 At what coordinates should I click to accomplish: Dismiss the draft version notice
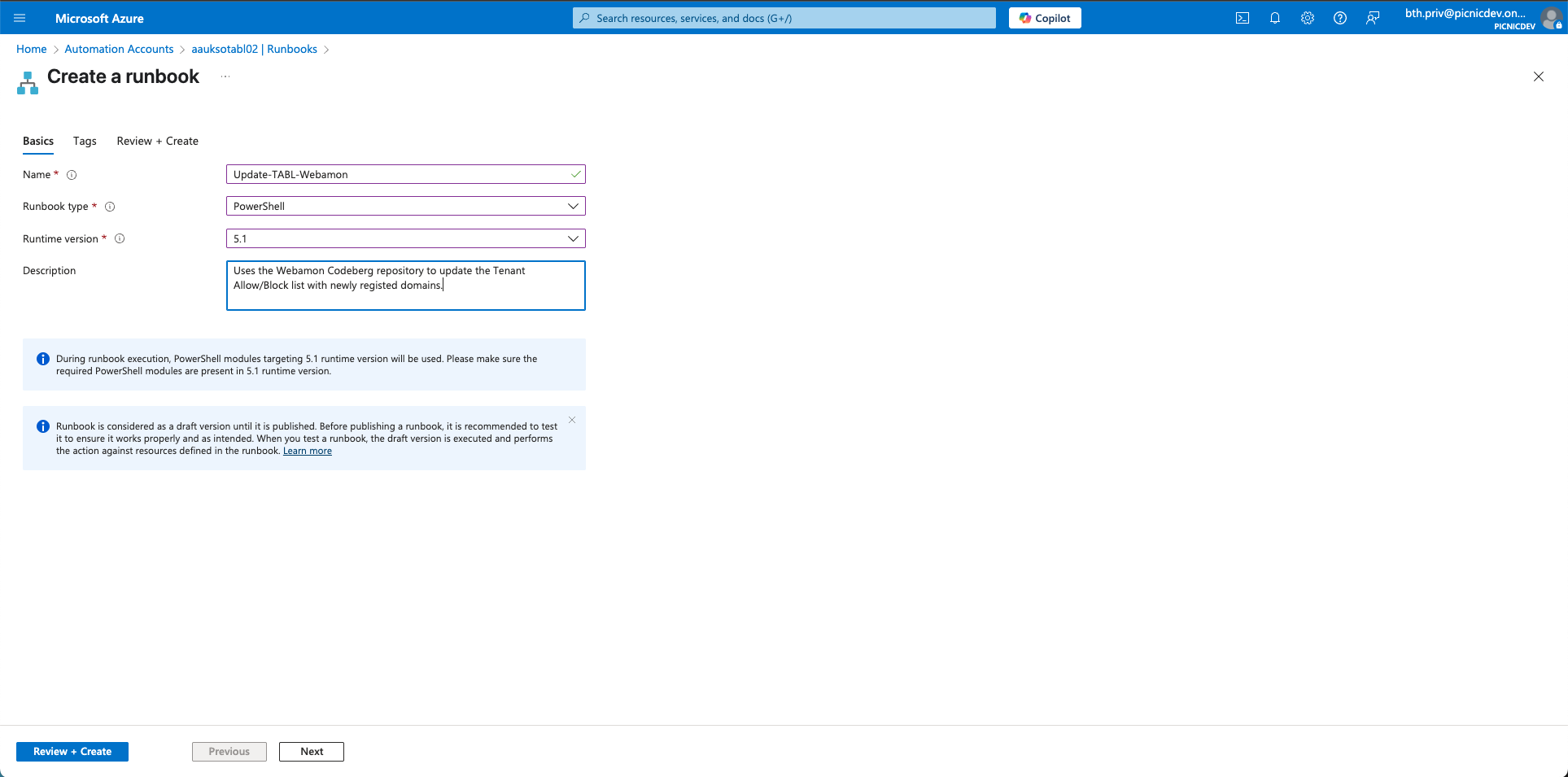coord(572,420)
